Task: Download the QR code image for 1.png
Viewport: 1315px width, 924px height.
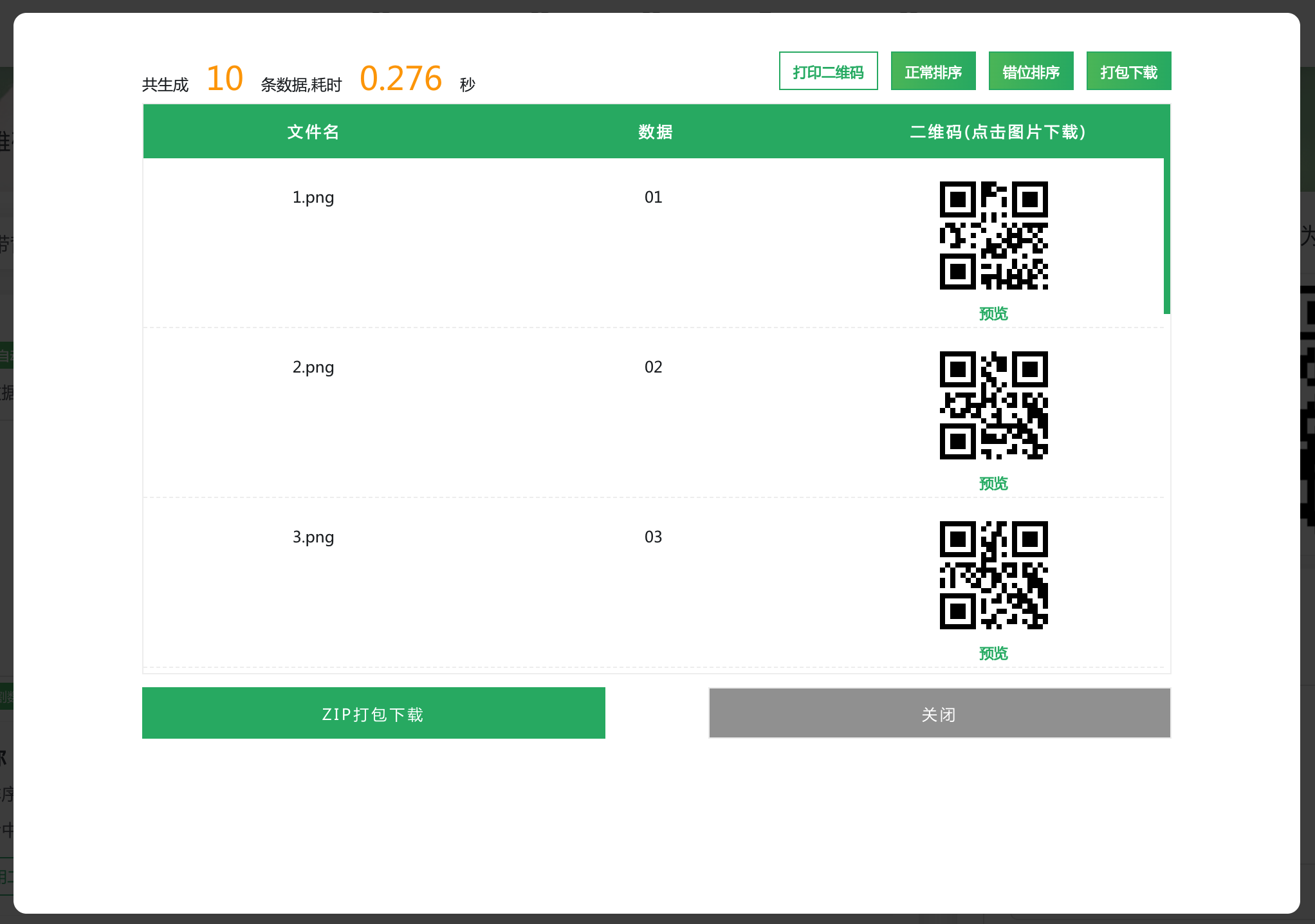Action: pos(993,236)
